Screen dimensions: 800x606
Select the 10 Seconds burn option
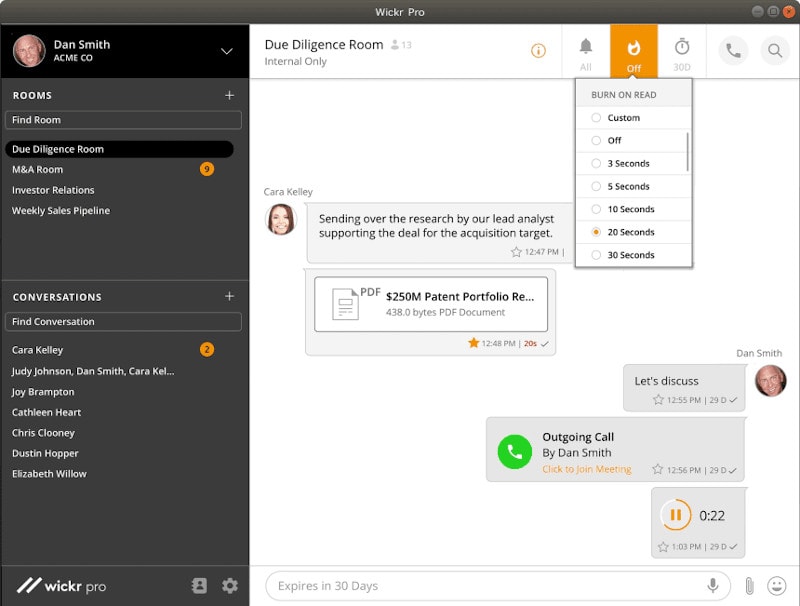coord(633,209)
